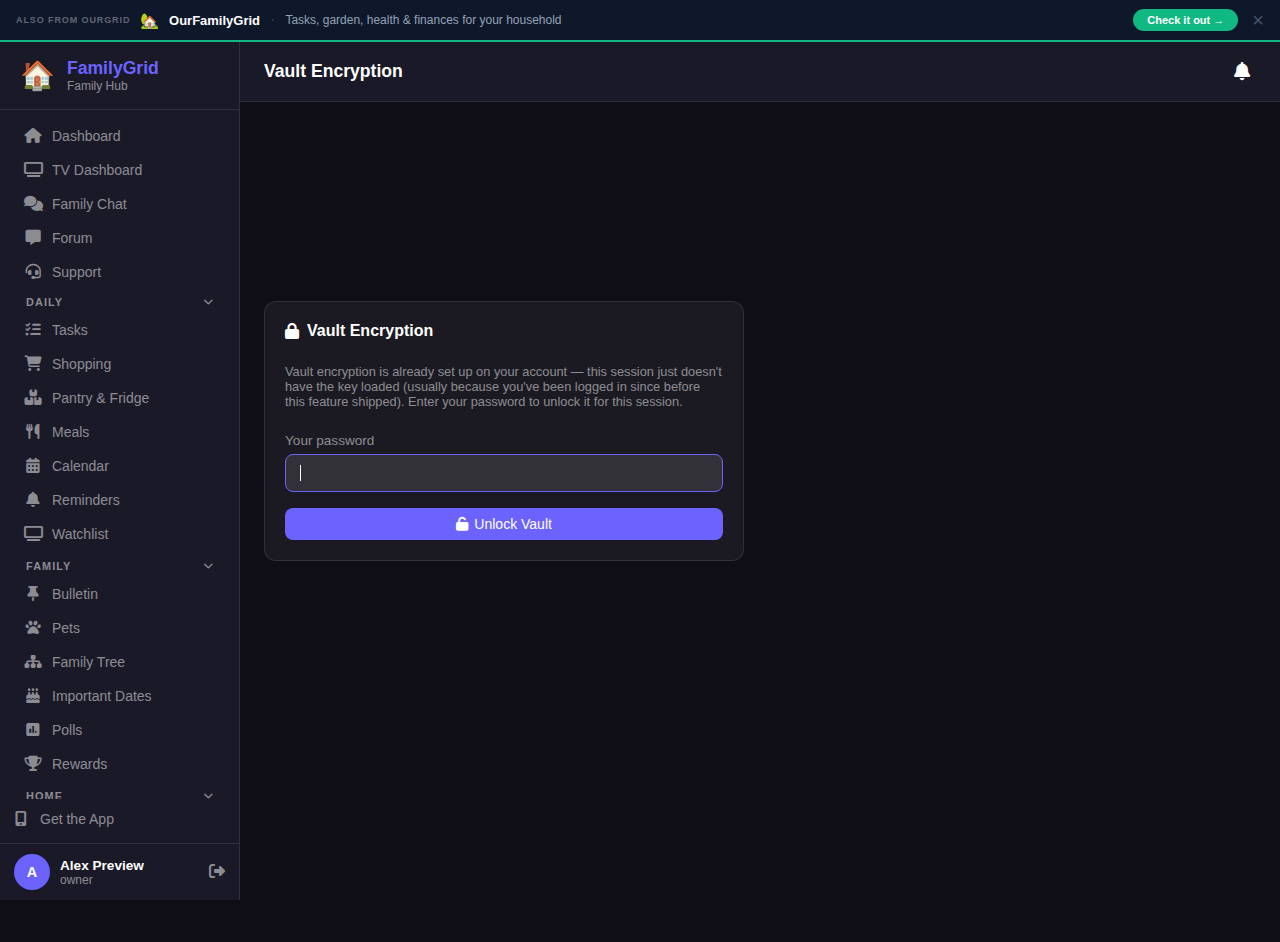Image resolution: width=1280 pixels, height=942 pixels.
Task: Click the Pantry & Fridge boxes icon
Action: [x=33, y=398]
